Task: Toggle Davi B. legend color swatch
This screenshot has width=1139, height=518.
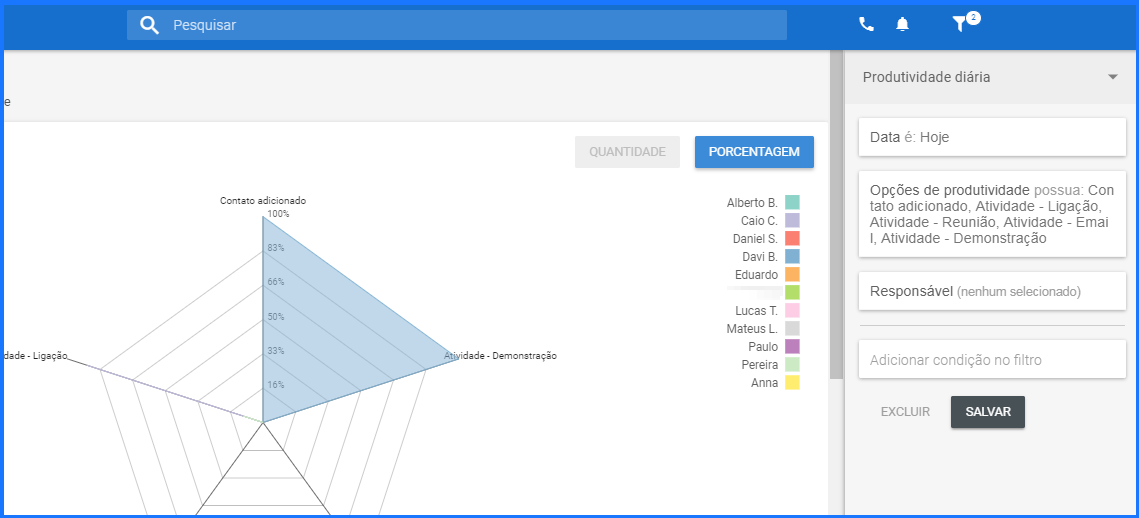Action: (x=793, y=256)
